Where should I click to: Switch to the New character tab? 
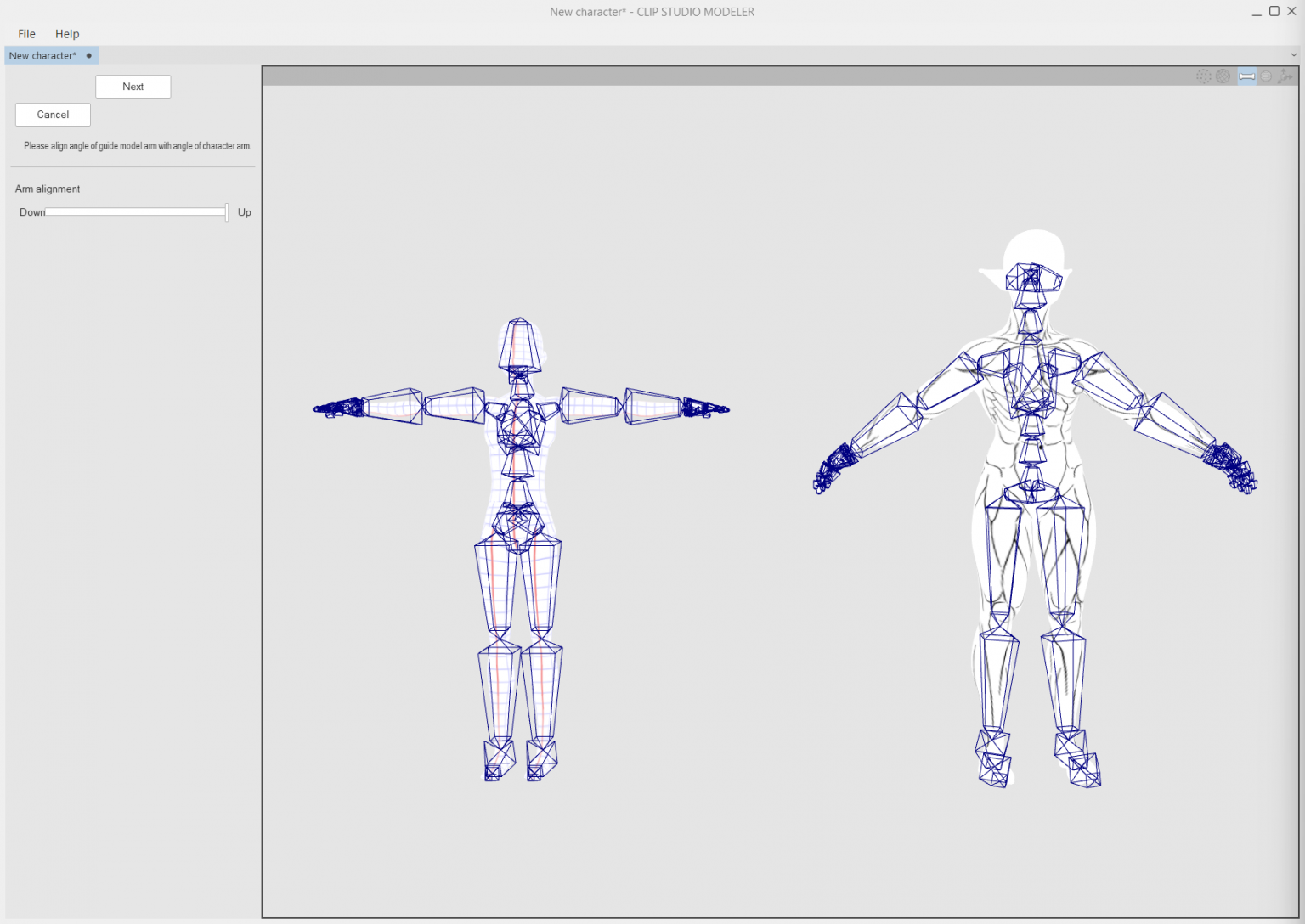42,56
